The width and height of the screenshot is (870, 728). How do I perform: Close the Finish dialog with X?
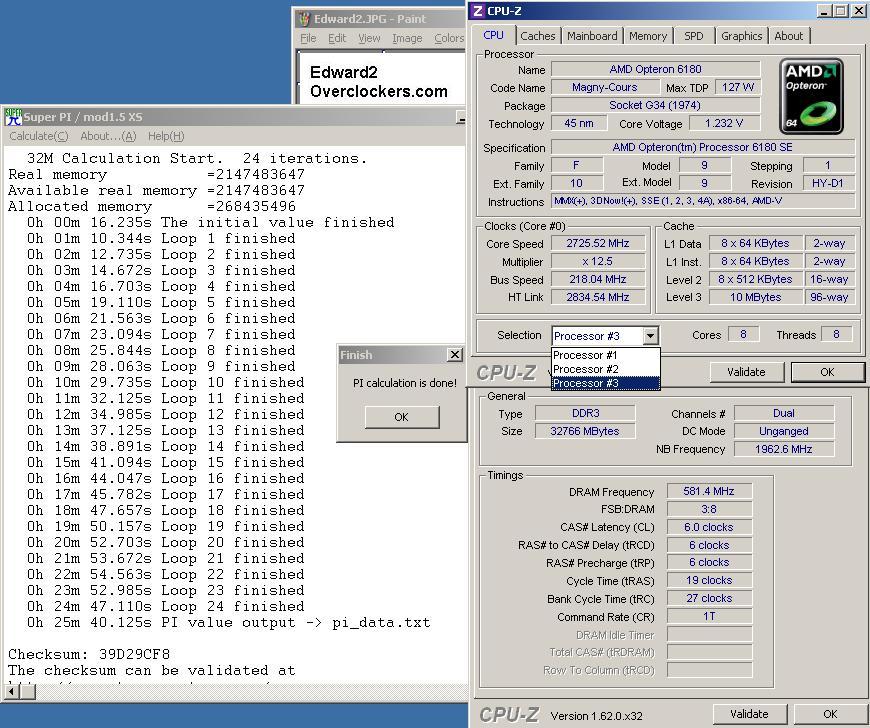pyautogui.click(x=454, y=355)
